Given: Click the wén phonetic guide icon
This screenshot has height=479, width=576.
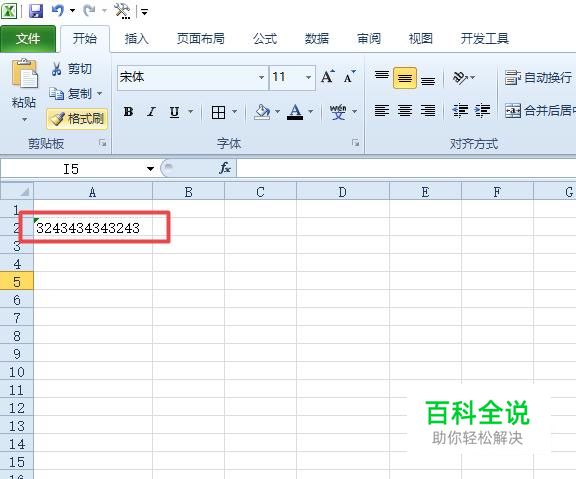Looking at the screenshot, I should [338, 112].
